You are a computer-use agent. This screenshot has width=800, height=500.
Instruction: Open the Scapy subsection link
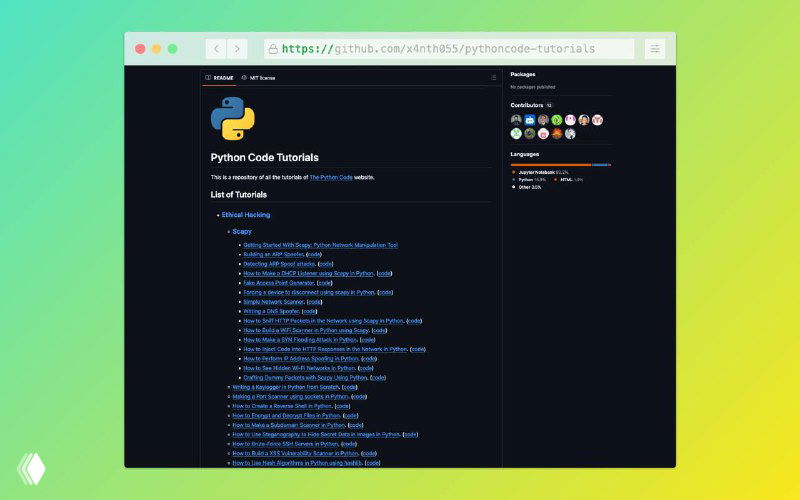pyautogui.click(x=242, y=231)
